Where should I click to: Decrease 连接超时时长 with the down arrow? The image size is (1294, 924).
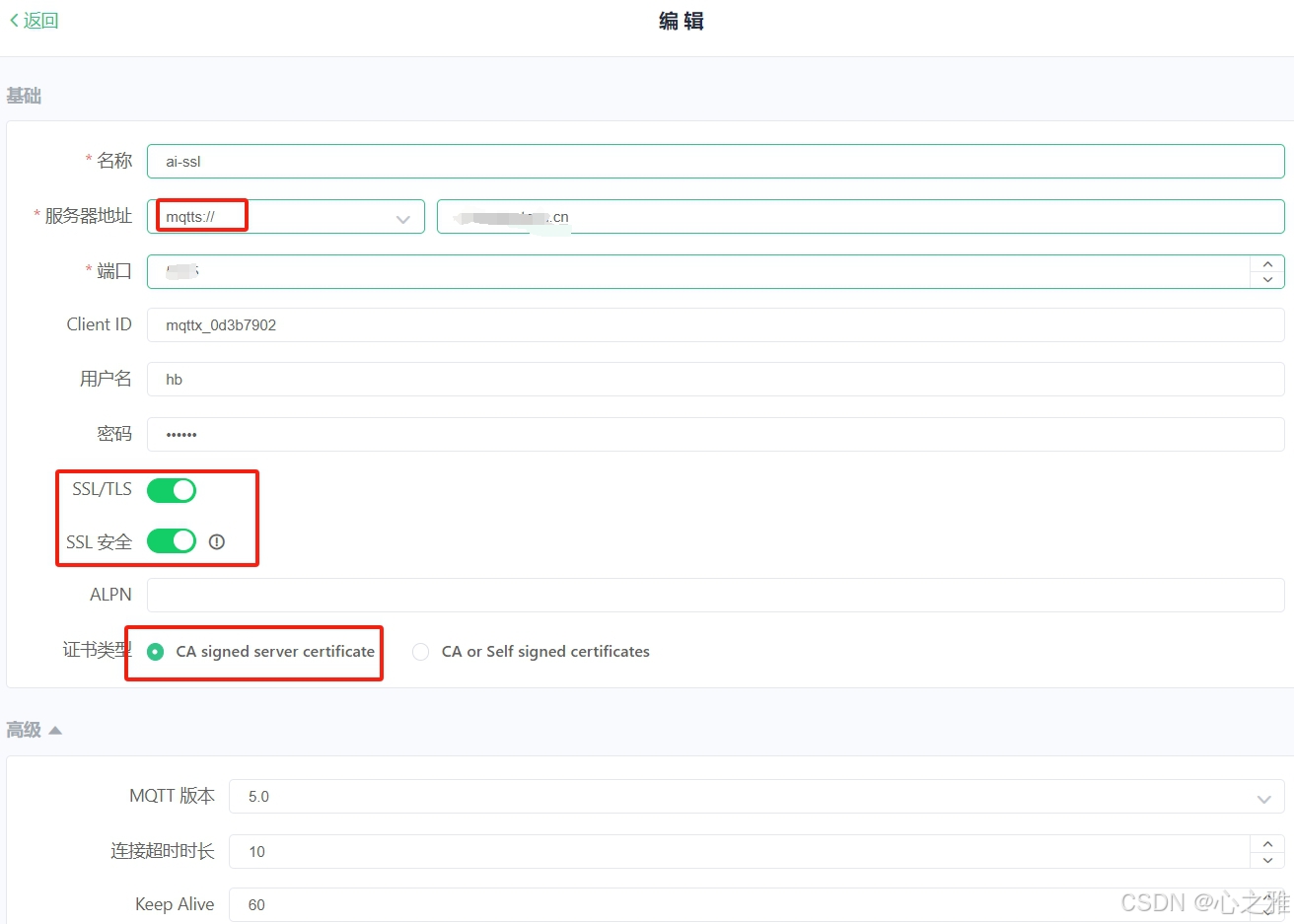(x=1267, y=860)
